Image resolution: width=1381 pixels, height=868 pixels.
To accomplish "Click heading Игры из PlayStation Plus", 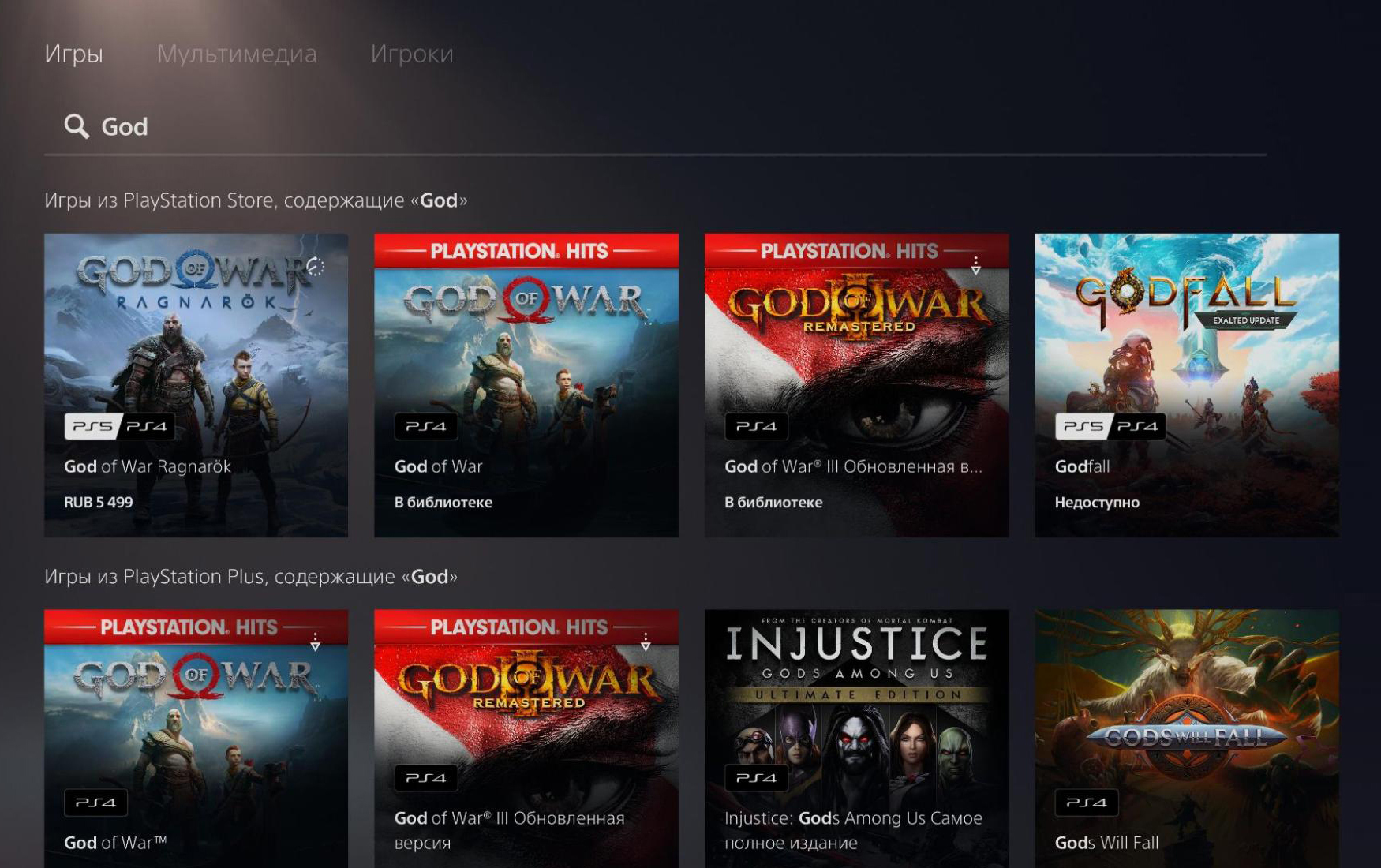I will tap(251, 577).
